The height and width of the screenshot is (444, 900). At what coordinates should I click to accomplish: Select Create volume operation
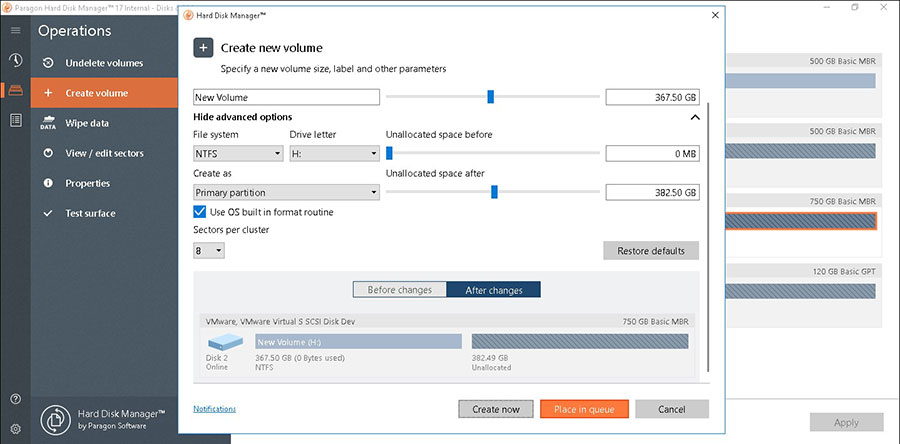coord(104,93)
